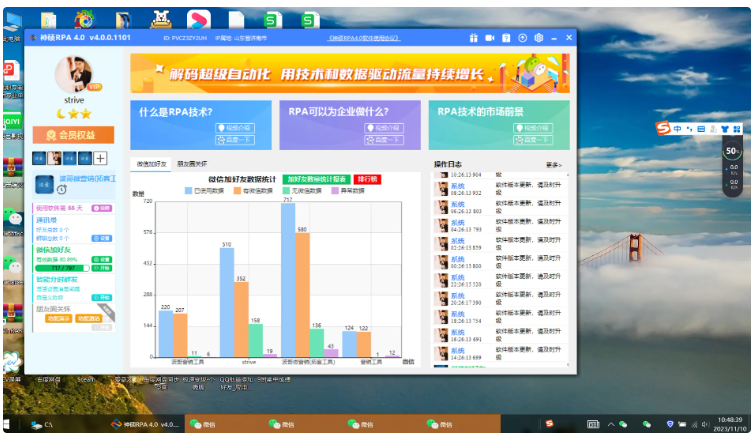
Task: Click the upward-arrow update icon in title bar
Action: [523, 38]
